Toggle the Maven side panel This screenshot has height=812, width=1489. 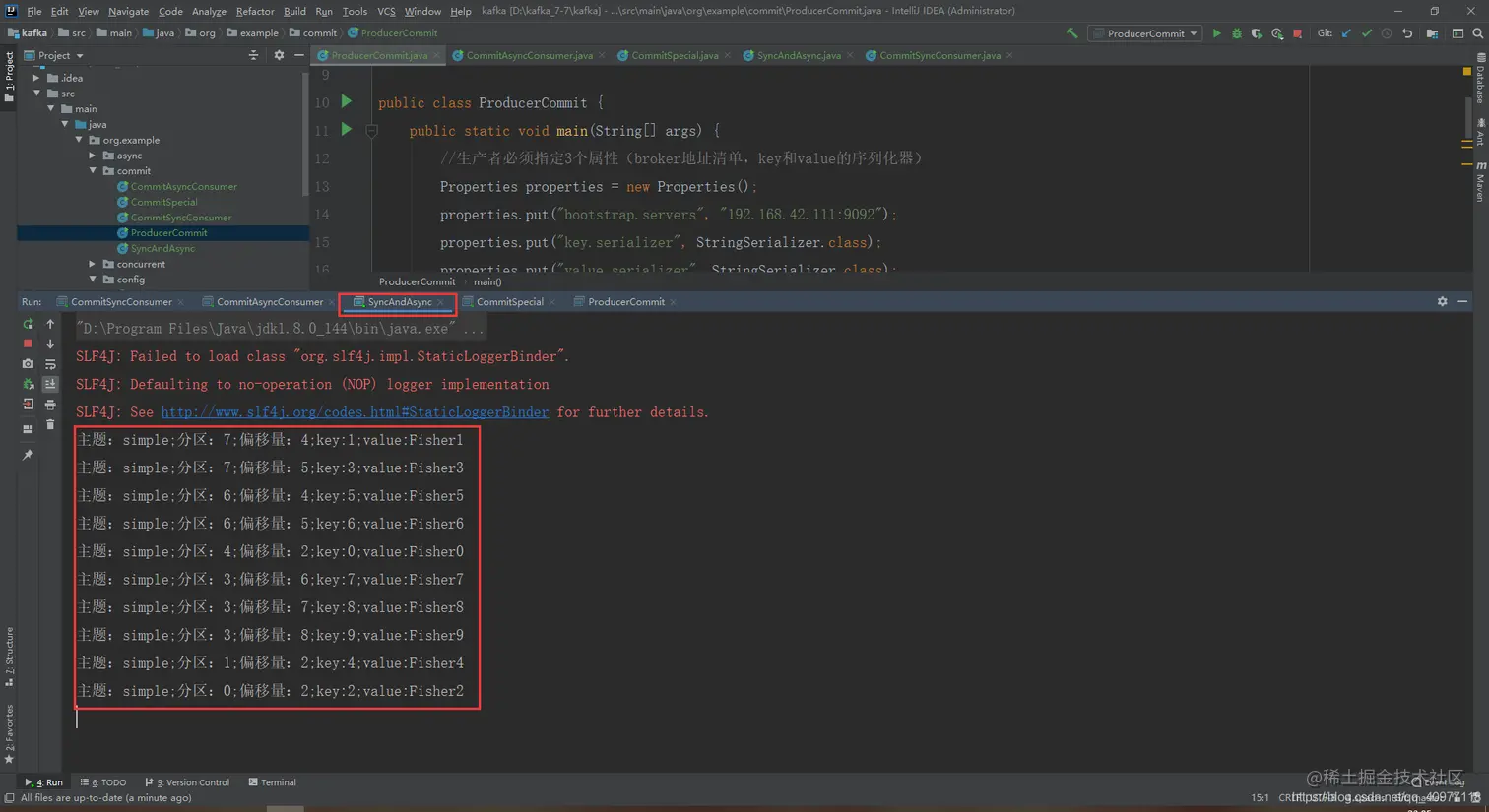[1479, 182]
